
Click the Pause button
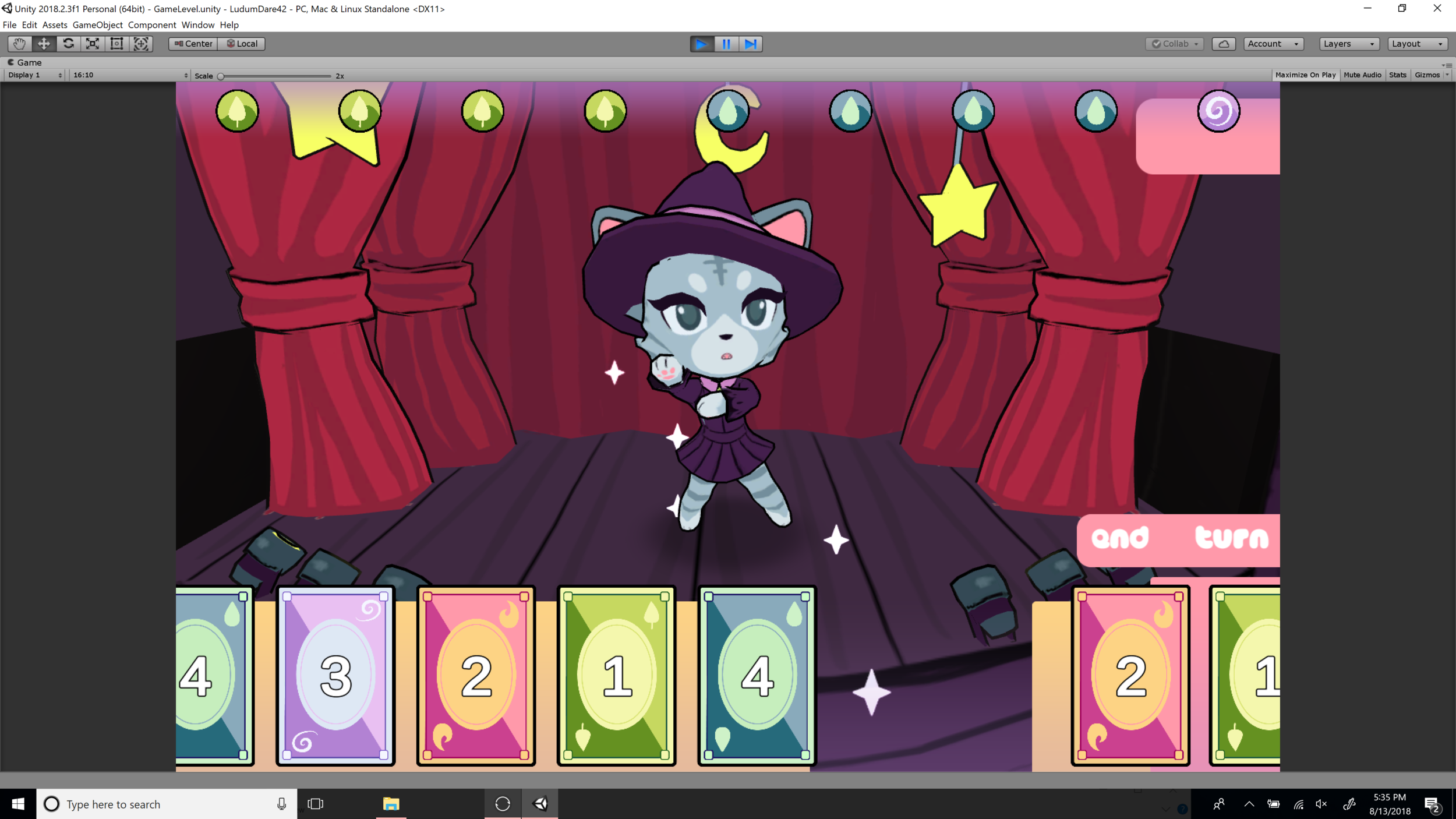(726, 44)
